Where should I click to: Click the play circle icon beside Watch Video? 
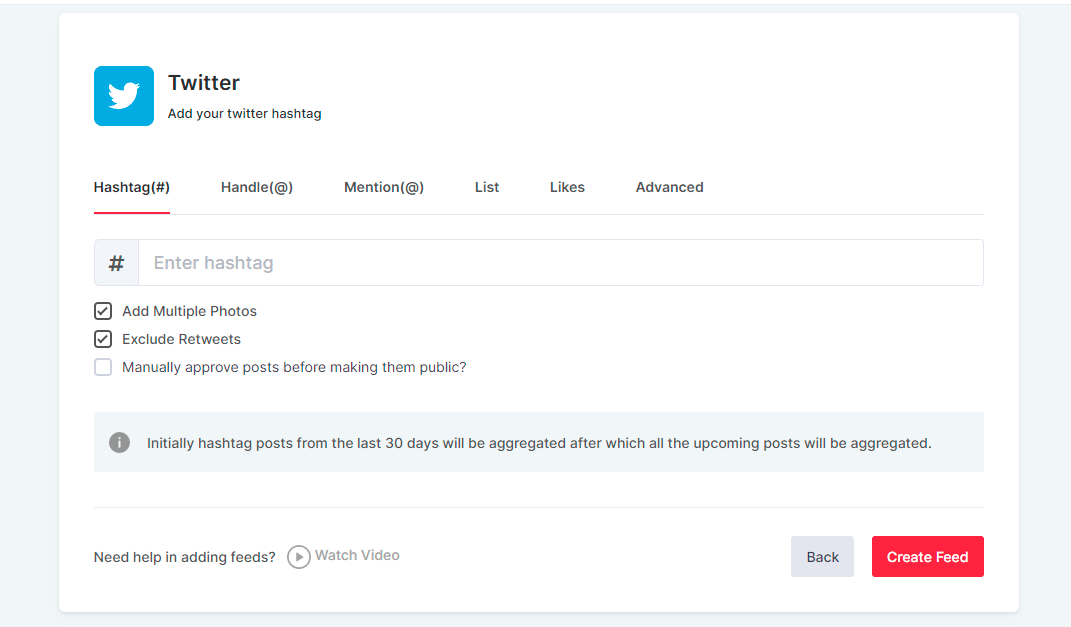coord(298,557)
